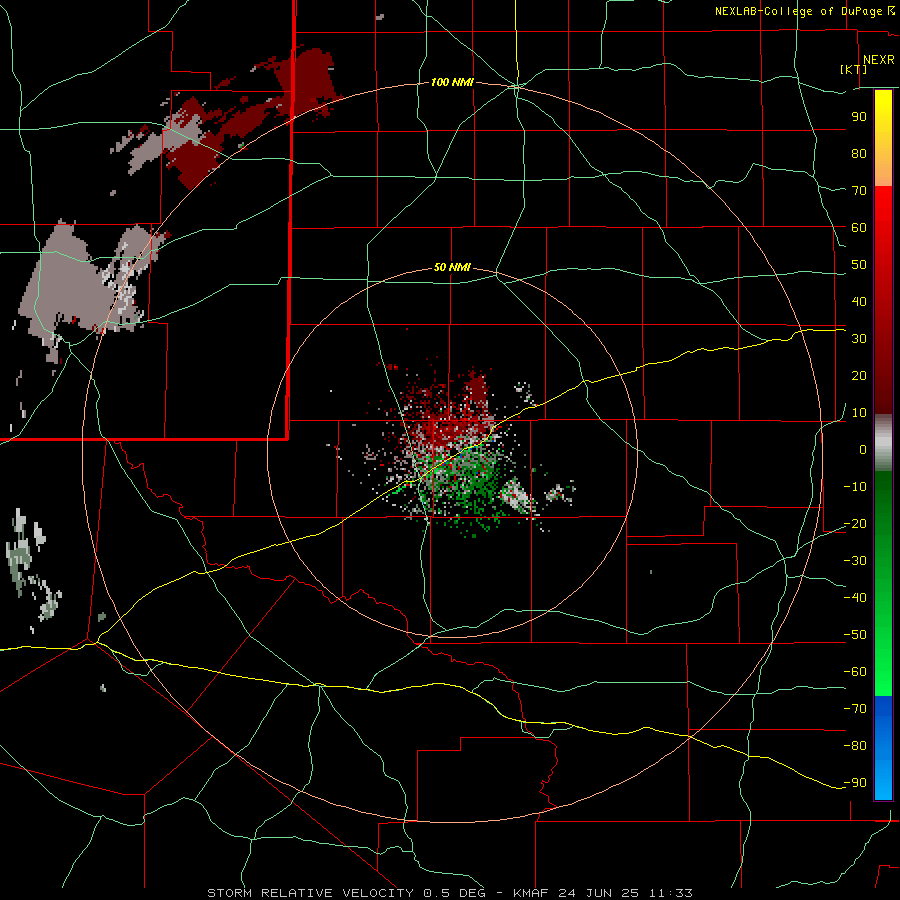Click the 80 value on velocity scale
This screenshot has height=900, width=900.
click(859, 154)
